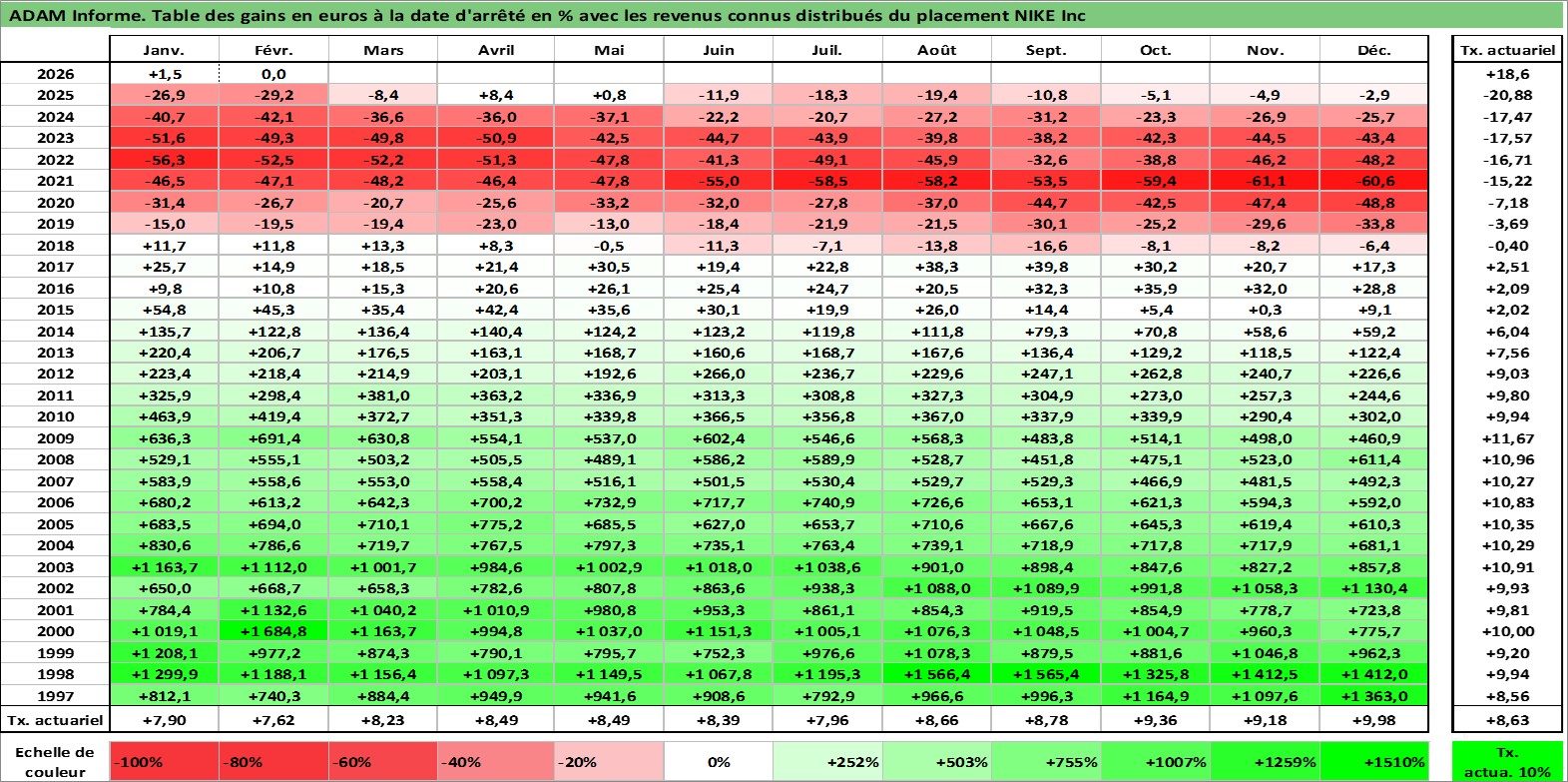Click the -0,5 cell in May 2018
Viewport: 1568px width, 782px height.
609,246
